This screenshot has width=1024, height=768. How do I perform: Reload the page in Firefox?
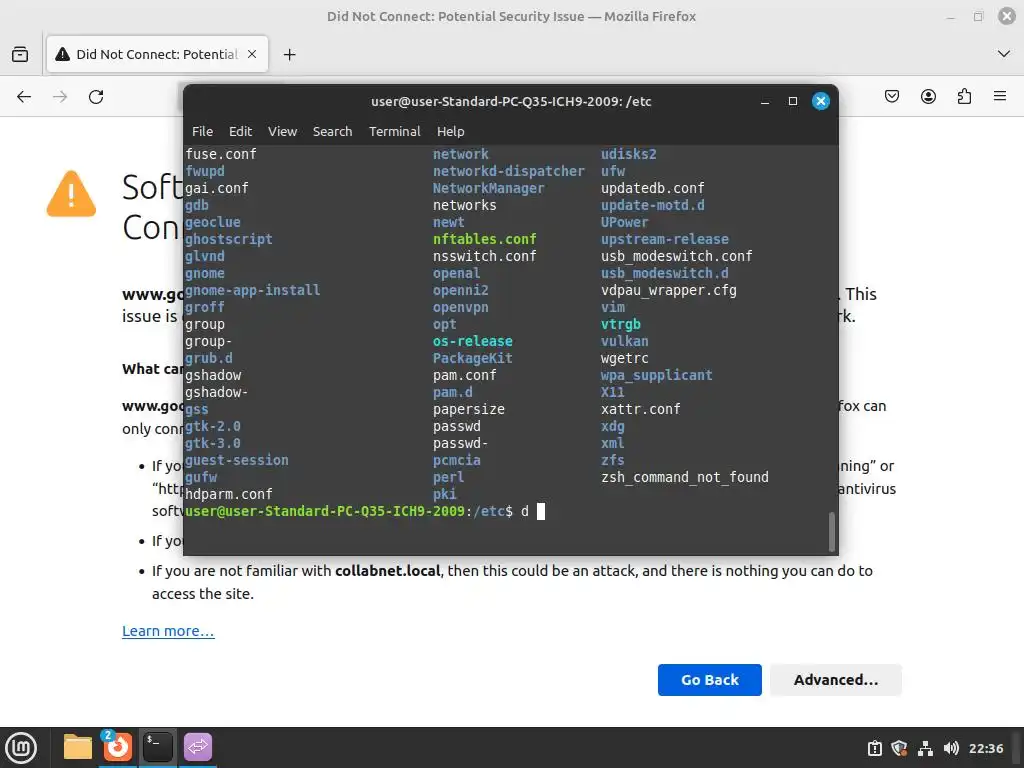click(96, 97)
